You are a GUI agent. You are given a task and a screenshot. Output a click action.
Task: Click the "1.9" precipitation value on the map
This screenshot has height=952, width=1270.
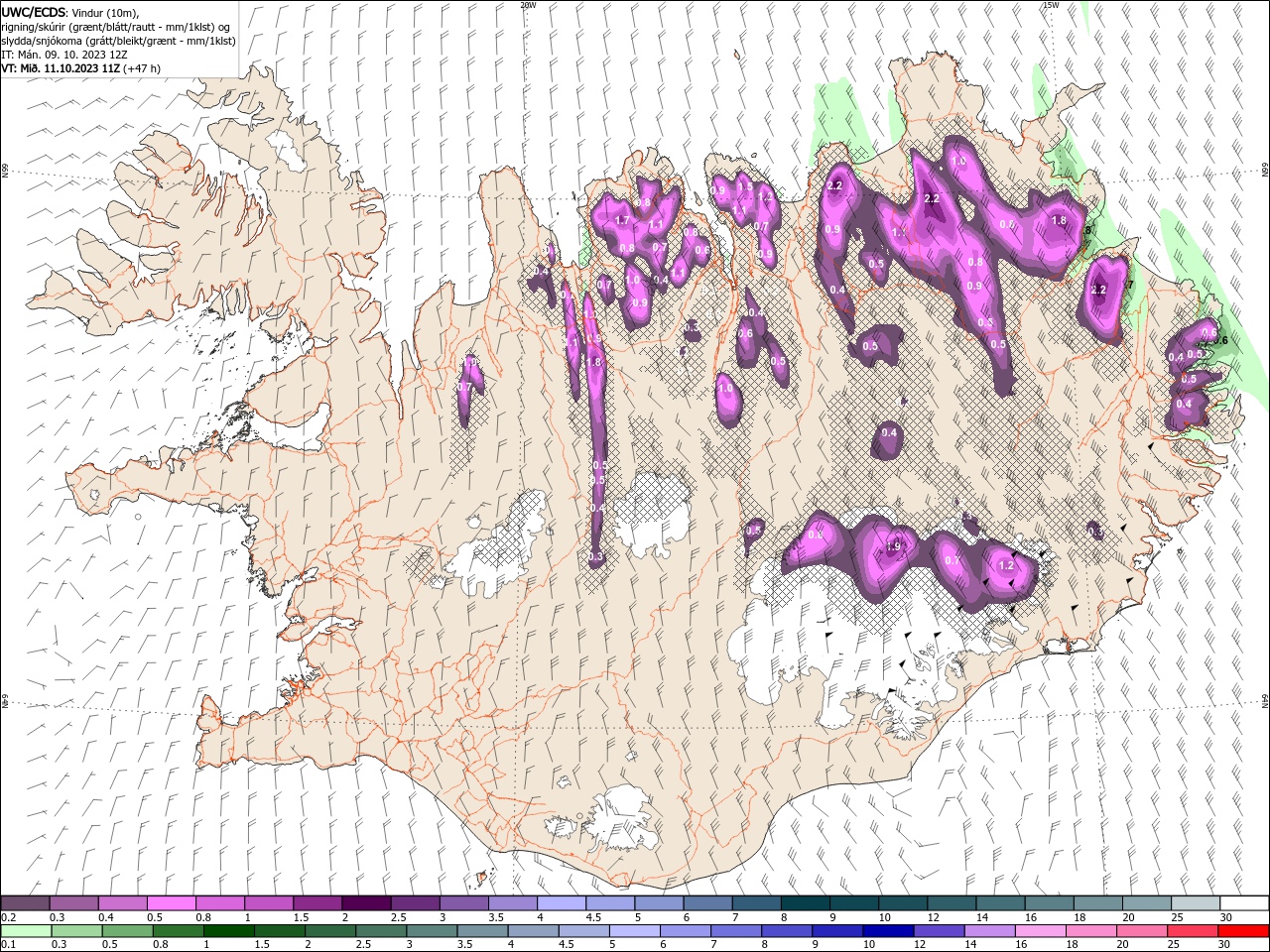point(893,546)
